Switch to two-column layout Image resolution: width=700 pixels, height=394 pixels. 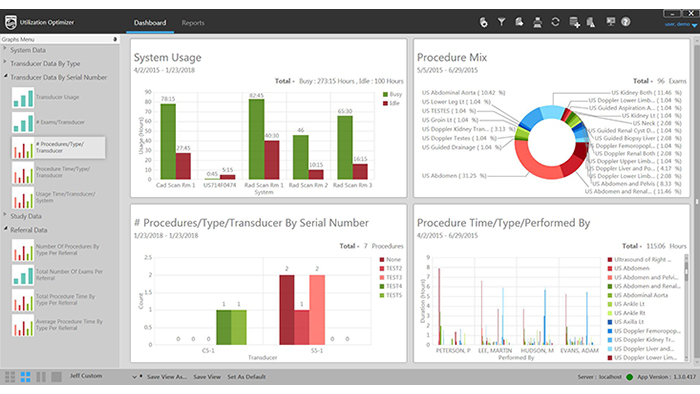coord(41,377)
